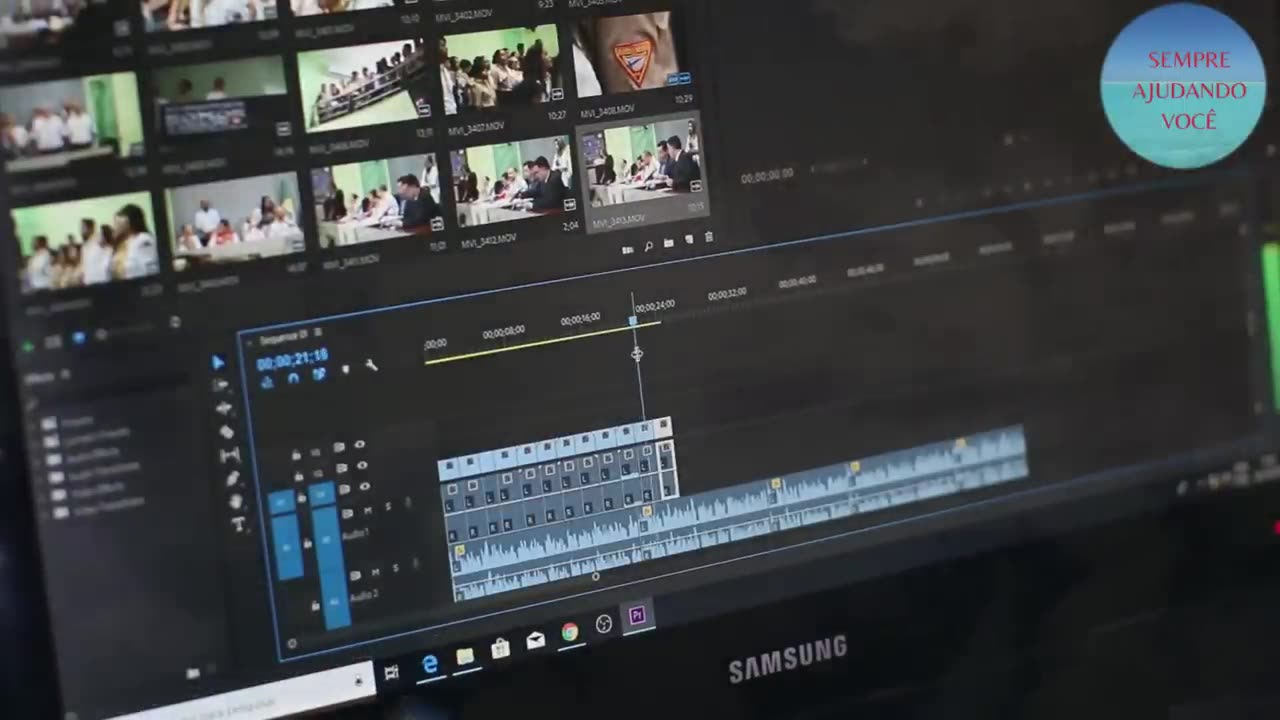The width and height of the screenshot is (1280, 720).
Task: Click the 00;00;21;18 playhead timecode
Action: [x=292, y=358]
